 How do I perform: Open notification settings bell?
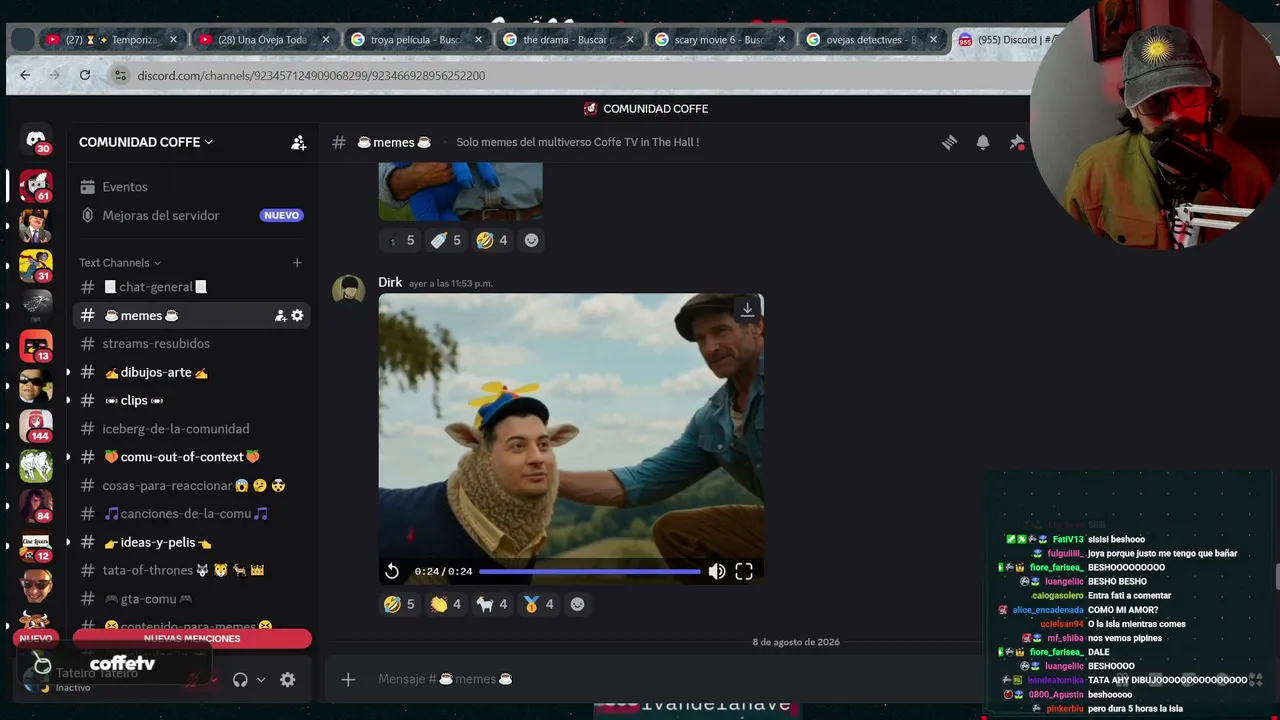point(983,142)
